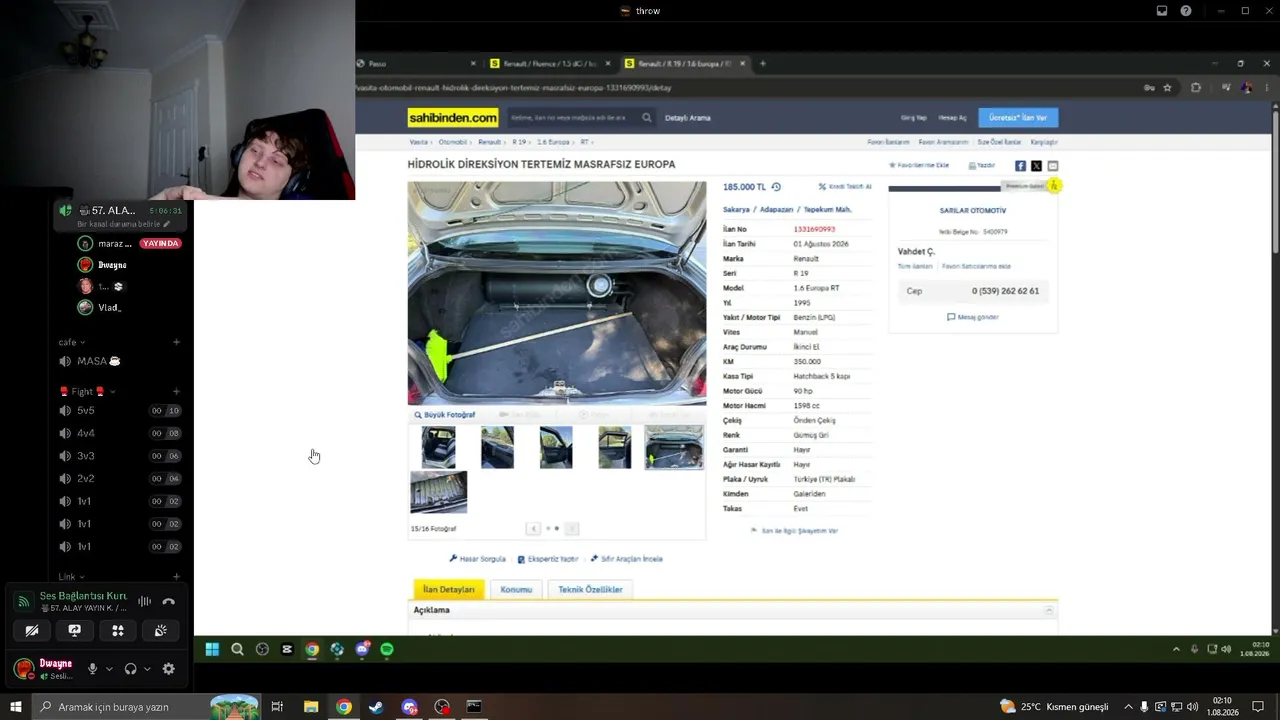Image resolution: width=1280 pixels, height=720 pixels.
Task: Toggle Discord headphone deafen
Action: [130, 669]
